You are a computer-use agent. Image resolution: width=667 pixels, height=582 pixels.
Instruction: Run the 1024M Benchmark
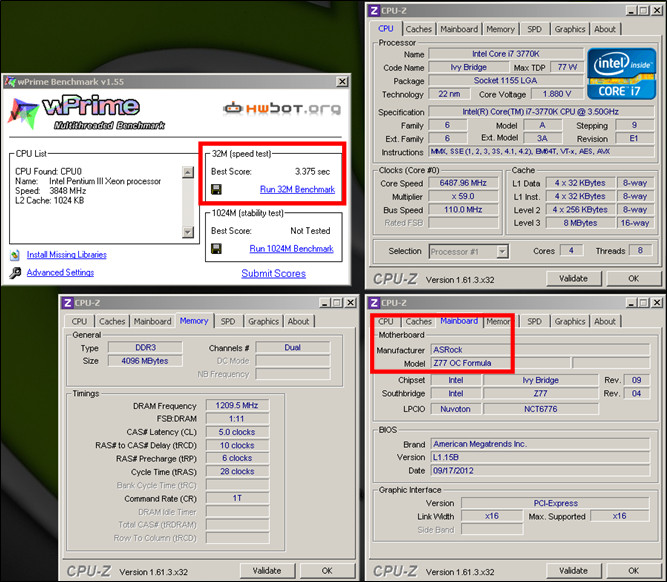(291, 248)
